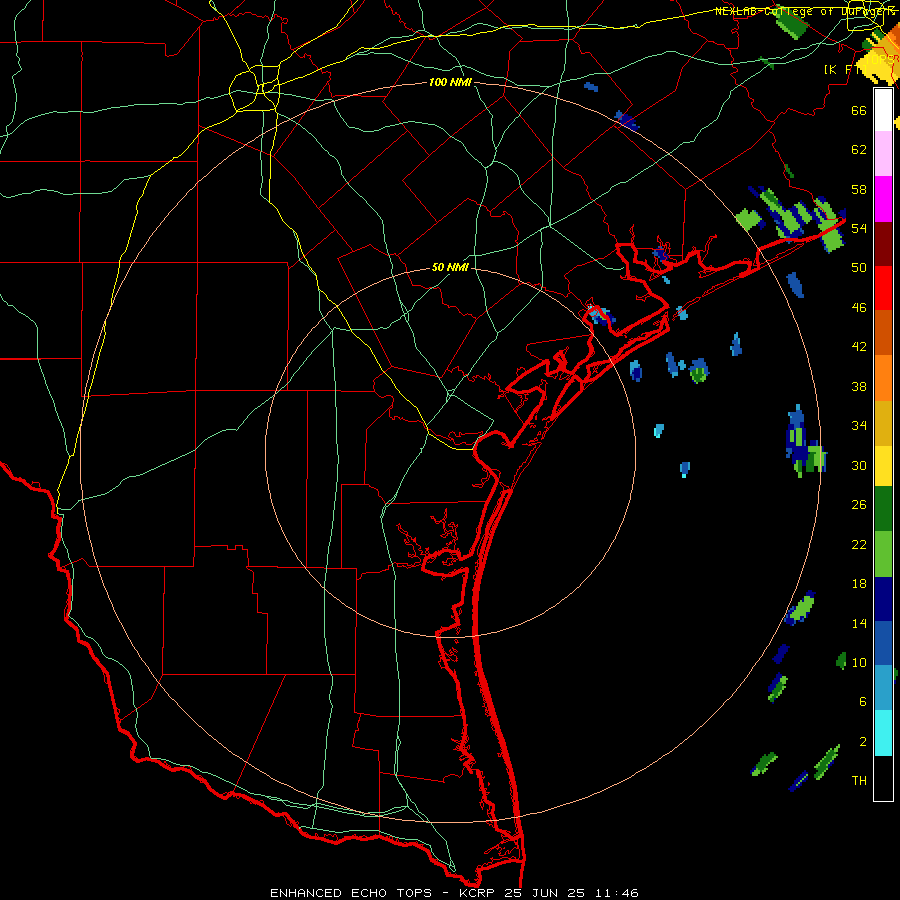Viewport: 900px width, 900px height.
Task: Click the legend value "30"
Action: (x=859, y=465)
